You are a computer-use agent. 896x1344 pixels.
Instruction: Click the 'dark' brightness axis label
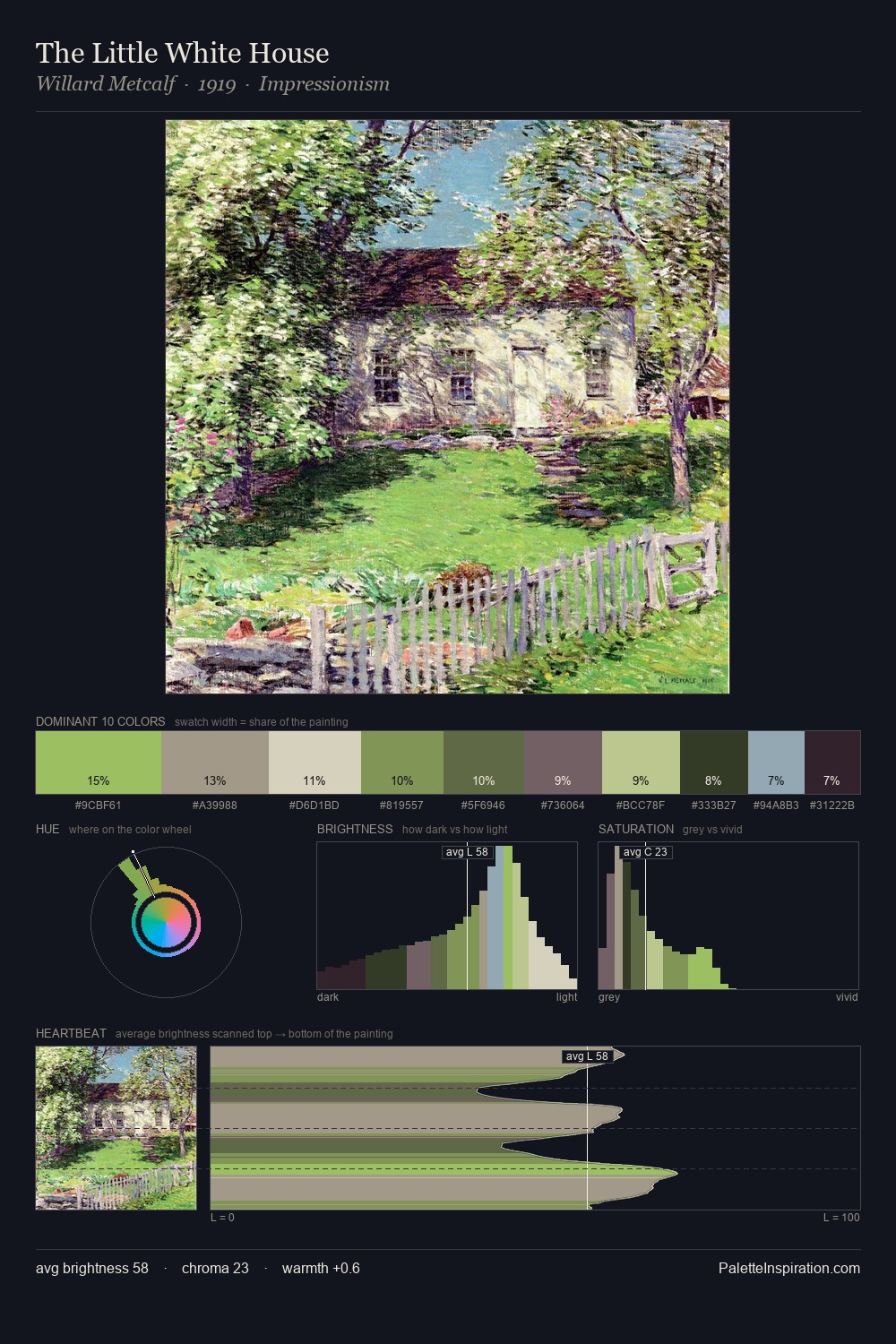click(328, 997)
